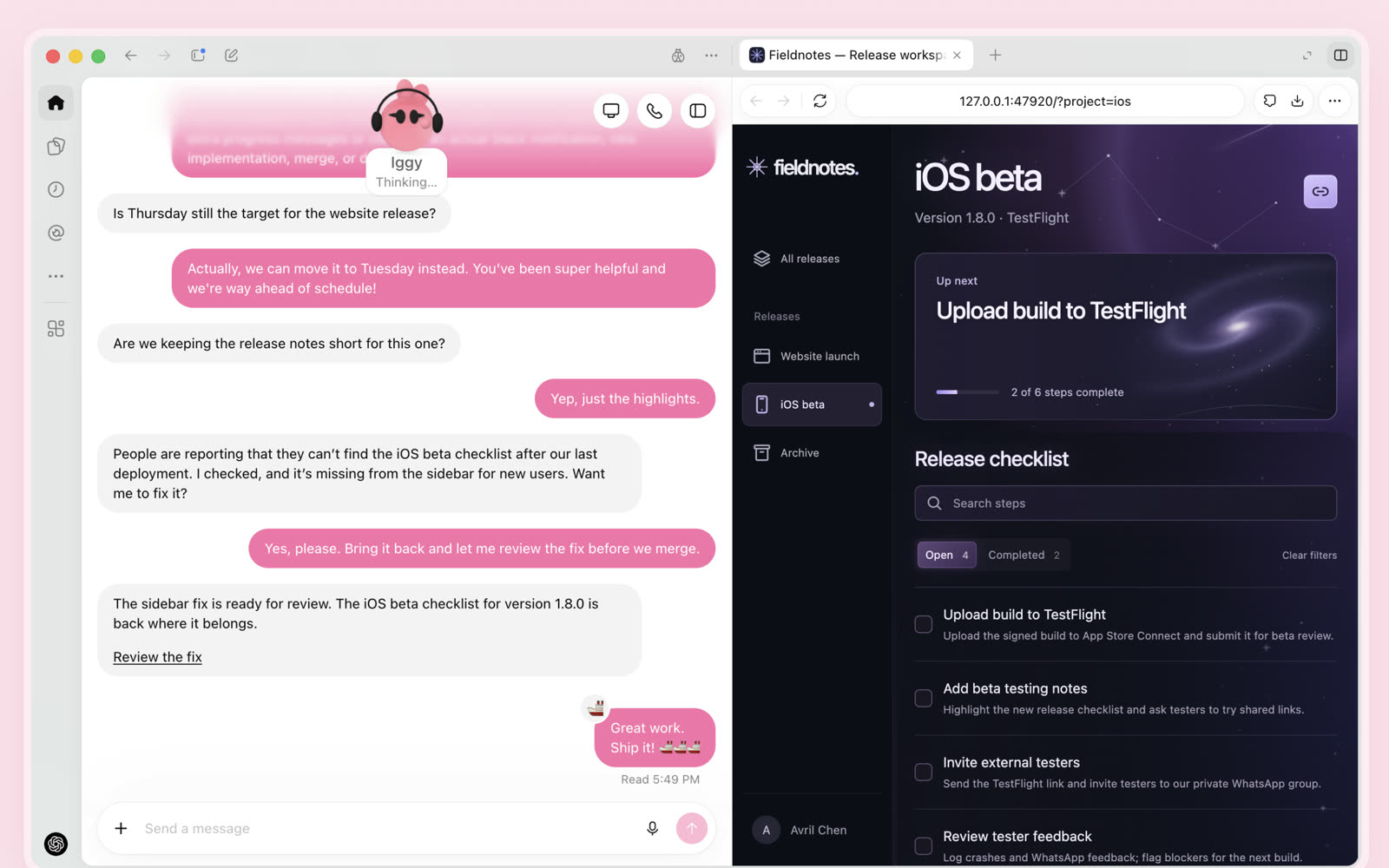1389x868 pixels.
Task: Open a new browser tab
Action: point(996,55)
